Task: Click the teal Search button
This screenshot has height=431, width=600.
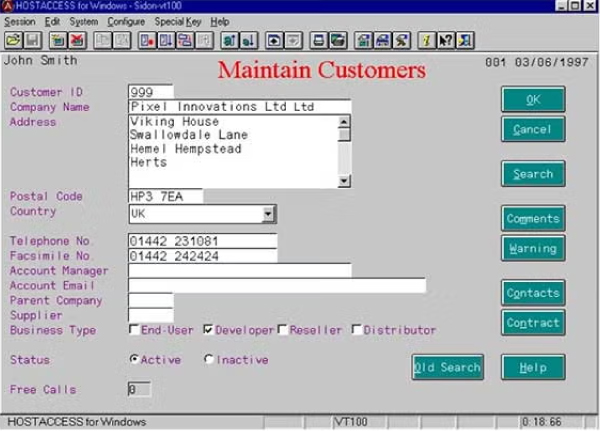Action: (x=533, y=174)
